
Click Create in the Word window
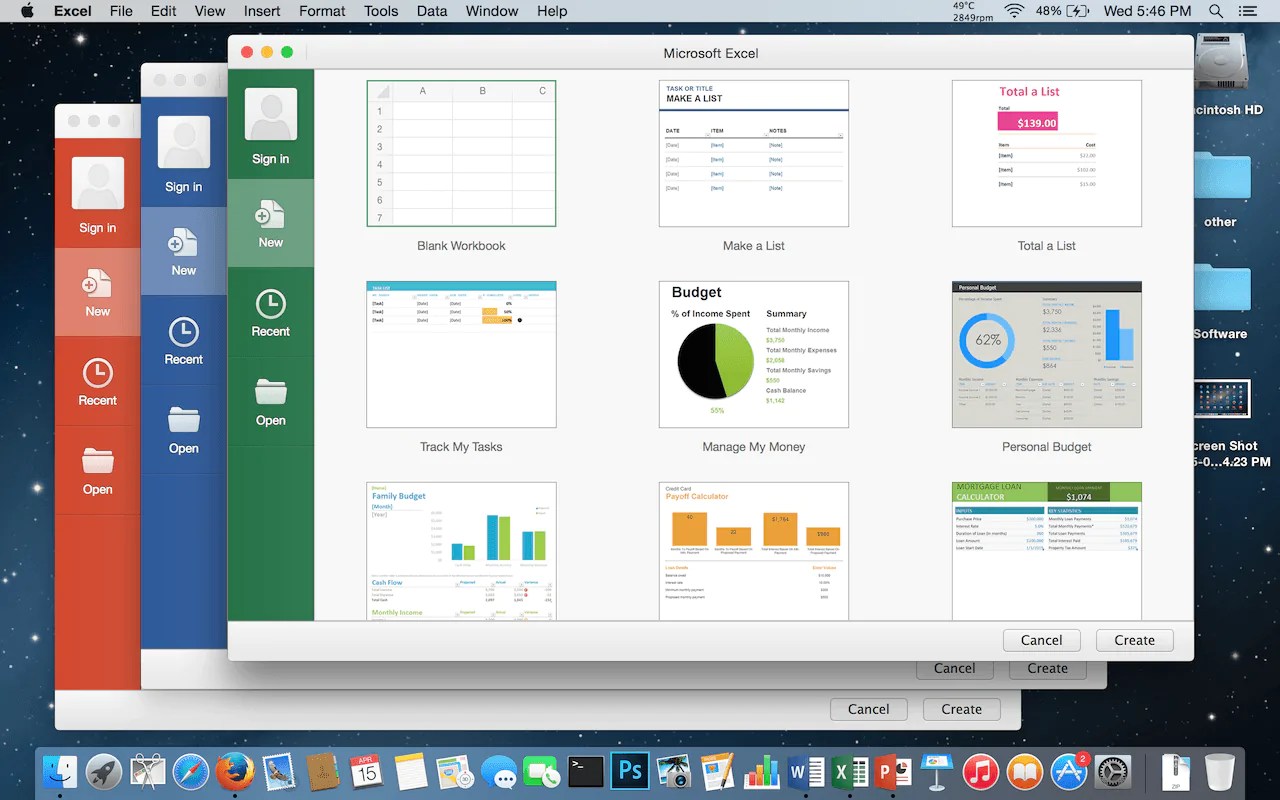click(x=1048, y=668)
